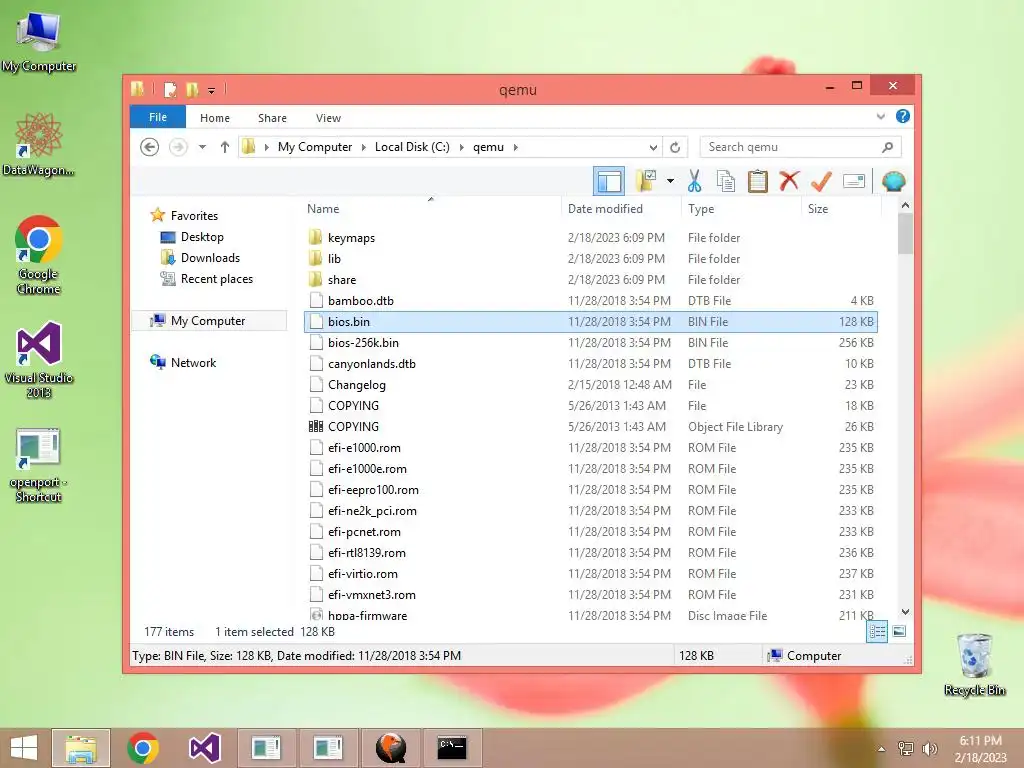Click the Rename card icon in toolbar
1024x768 pixels.
click(854, 181)
